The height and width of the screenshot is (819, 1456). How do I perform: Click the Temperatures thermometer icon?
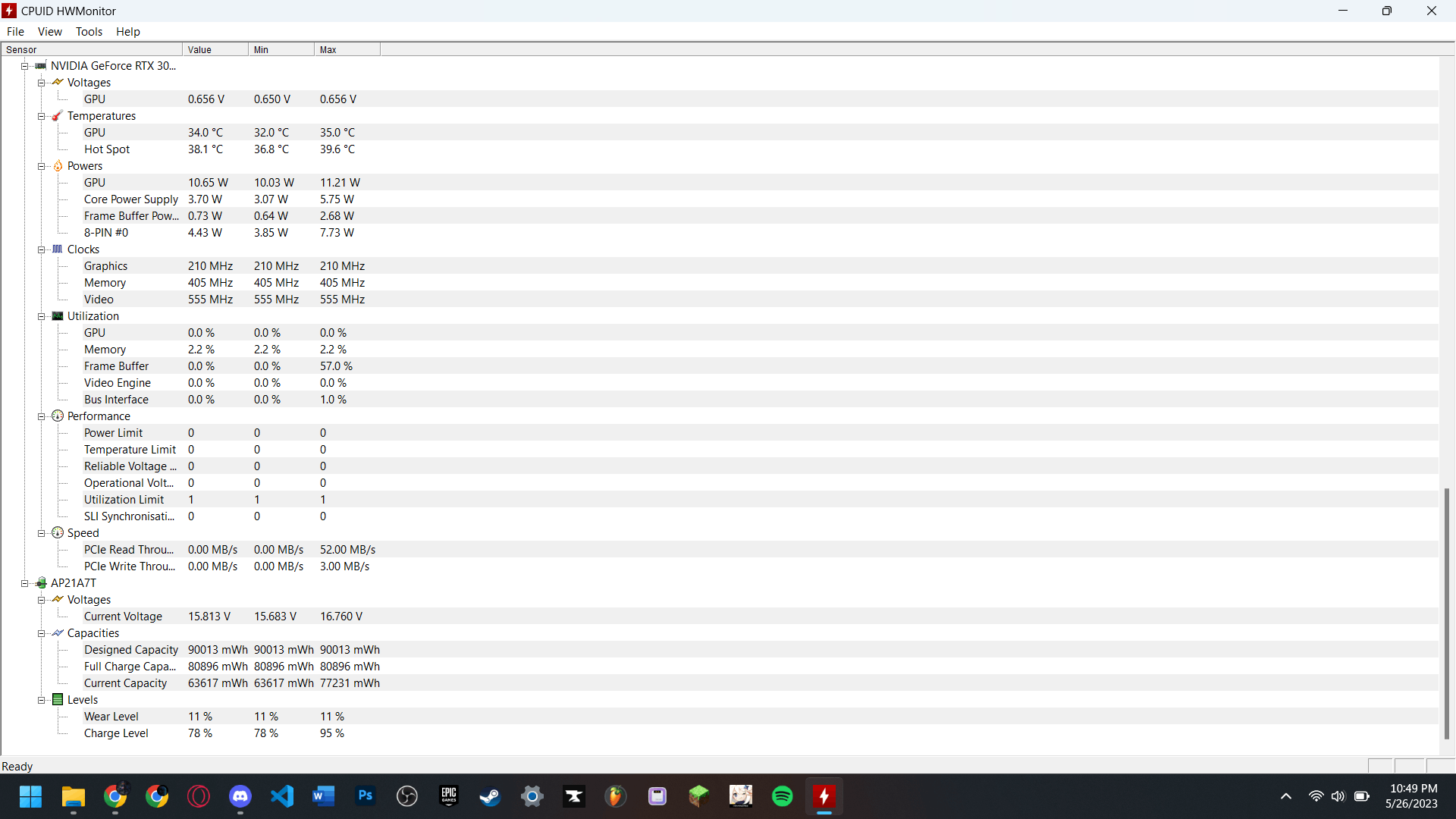[x=58, y=116]
